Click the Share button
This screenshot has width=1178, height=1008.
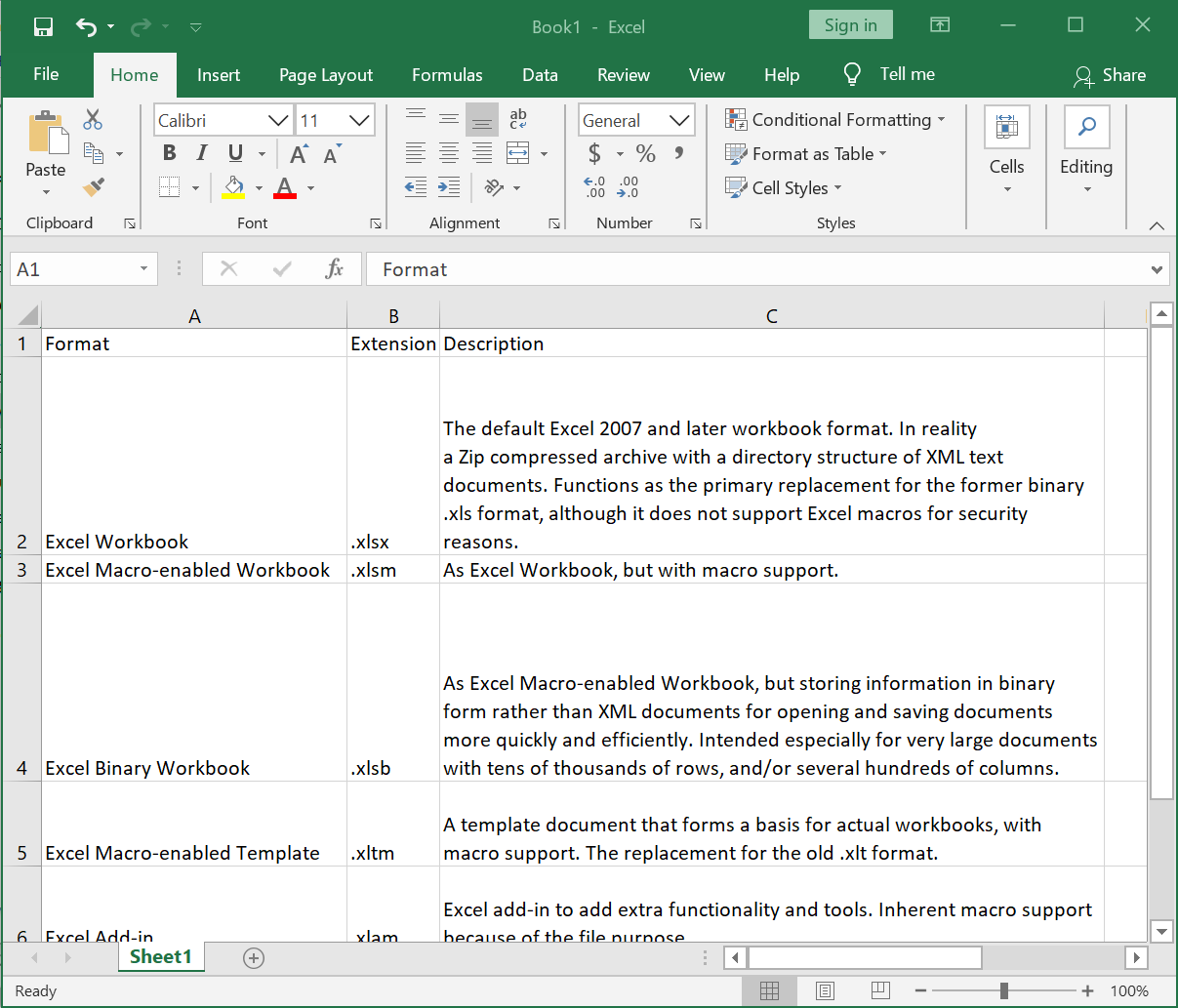click(x=1111, y=74)
